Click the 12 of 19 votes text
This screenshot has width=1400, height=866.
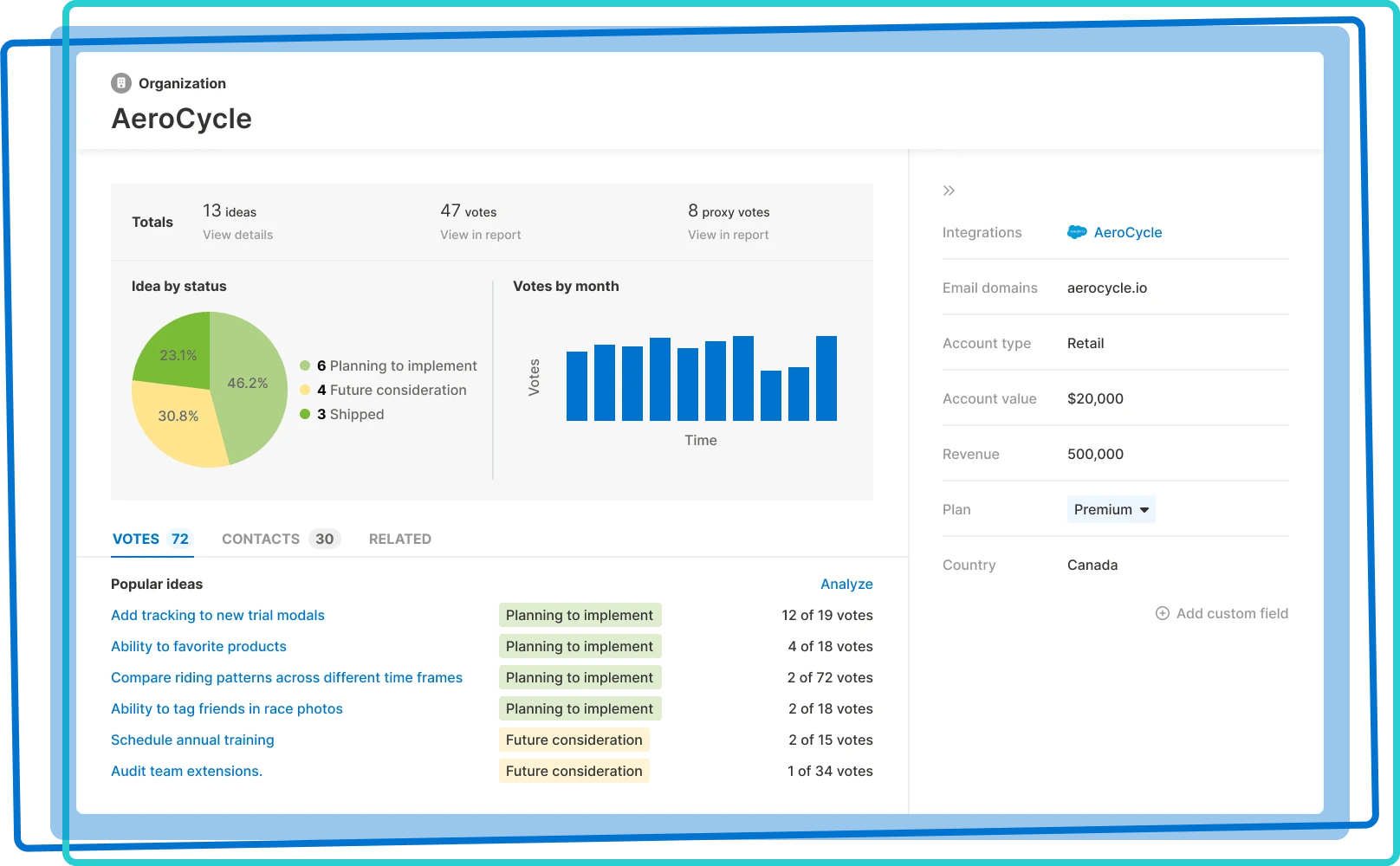tap(827, 615)
